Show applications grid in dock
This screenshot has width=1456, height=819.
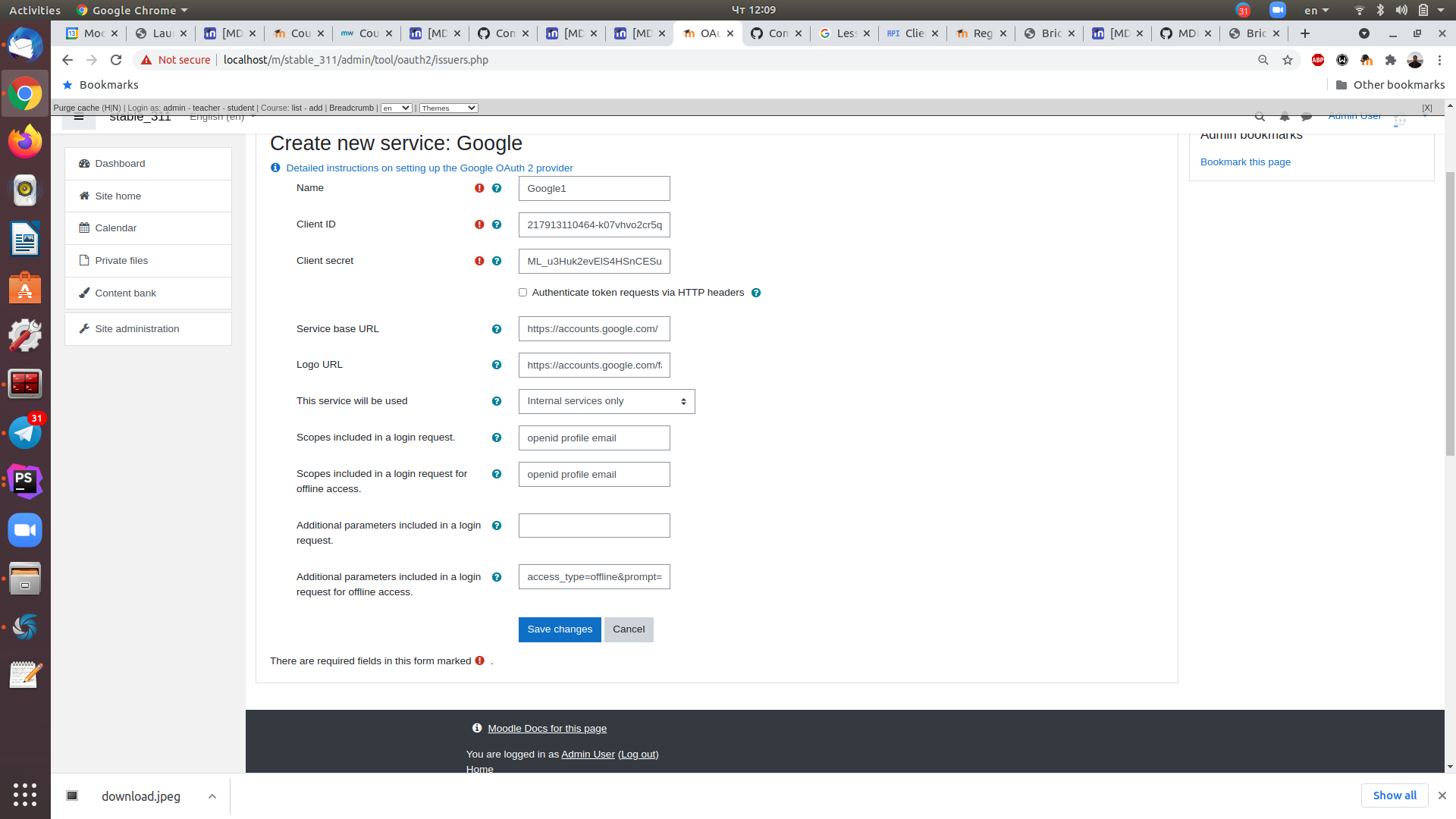pos(25,794)
